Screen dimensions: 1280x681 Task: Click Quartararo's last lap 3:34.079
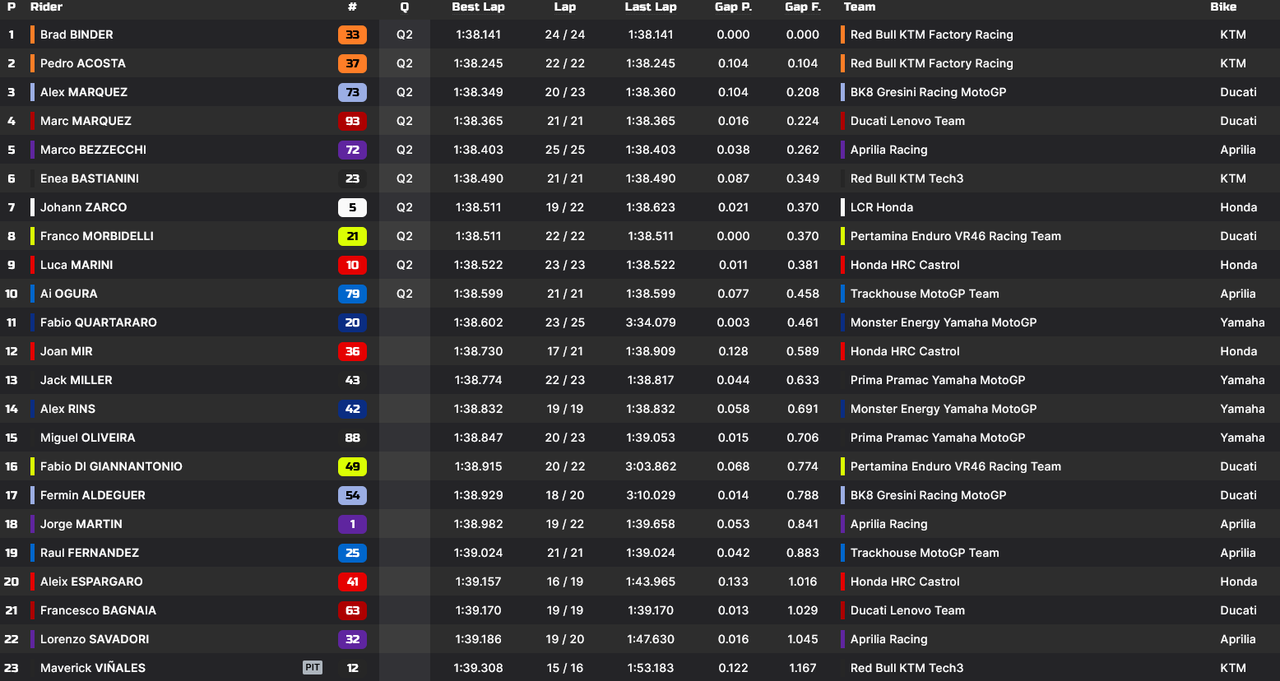651,323
